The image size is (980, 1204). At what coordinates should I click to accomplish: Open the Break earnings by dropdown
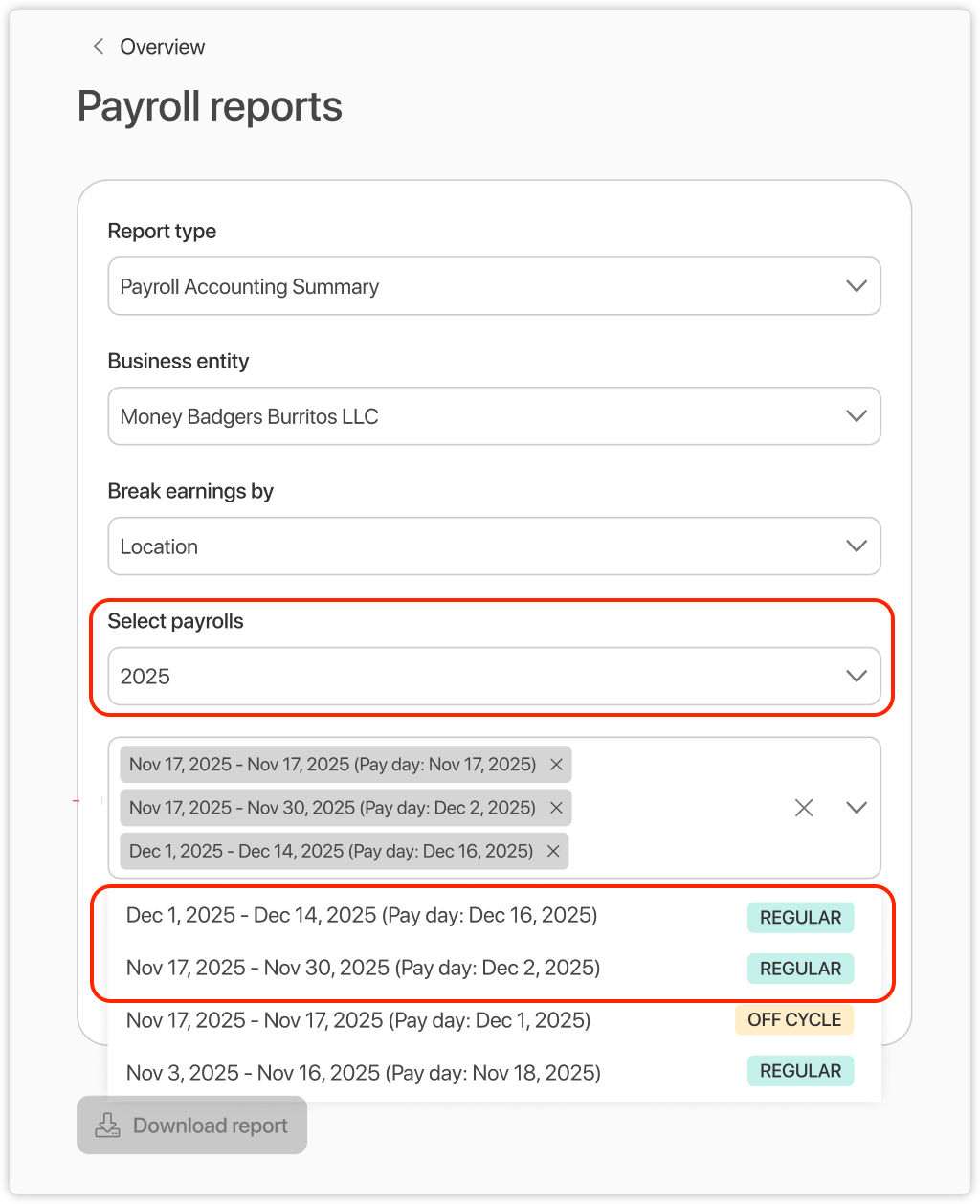tap(494, 546)
